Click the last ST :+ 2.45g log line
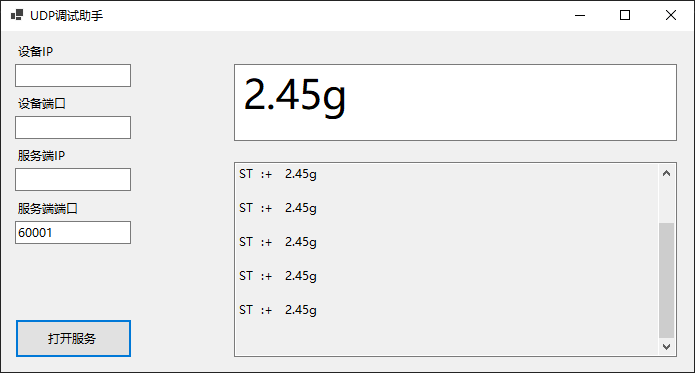 coord(278,310)
